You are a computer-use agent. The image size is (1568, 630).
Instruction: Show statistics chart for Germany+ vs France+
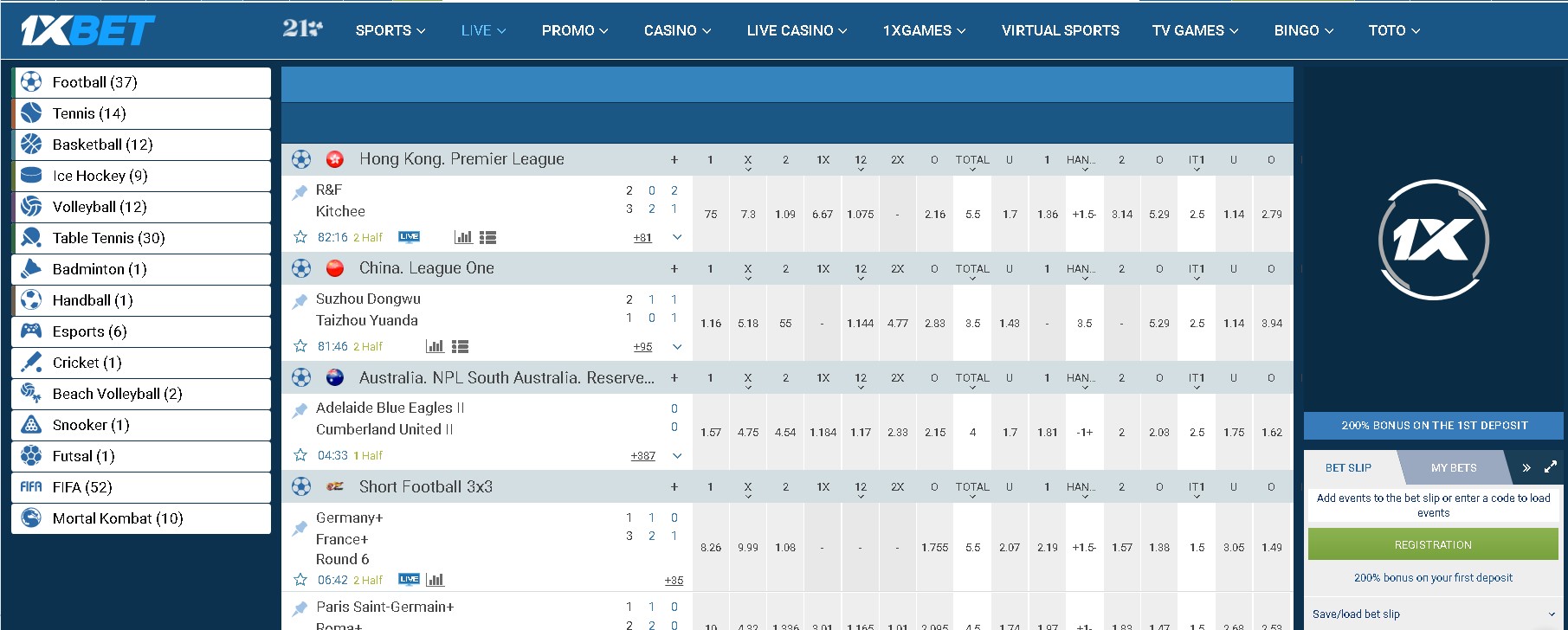[x=436, y=580]
